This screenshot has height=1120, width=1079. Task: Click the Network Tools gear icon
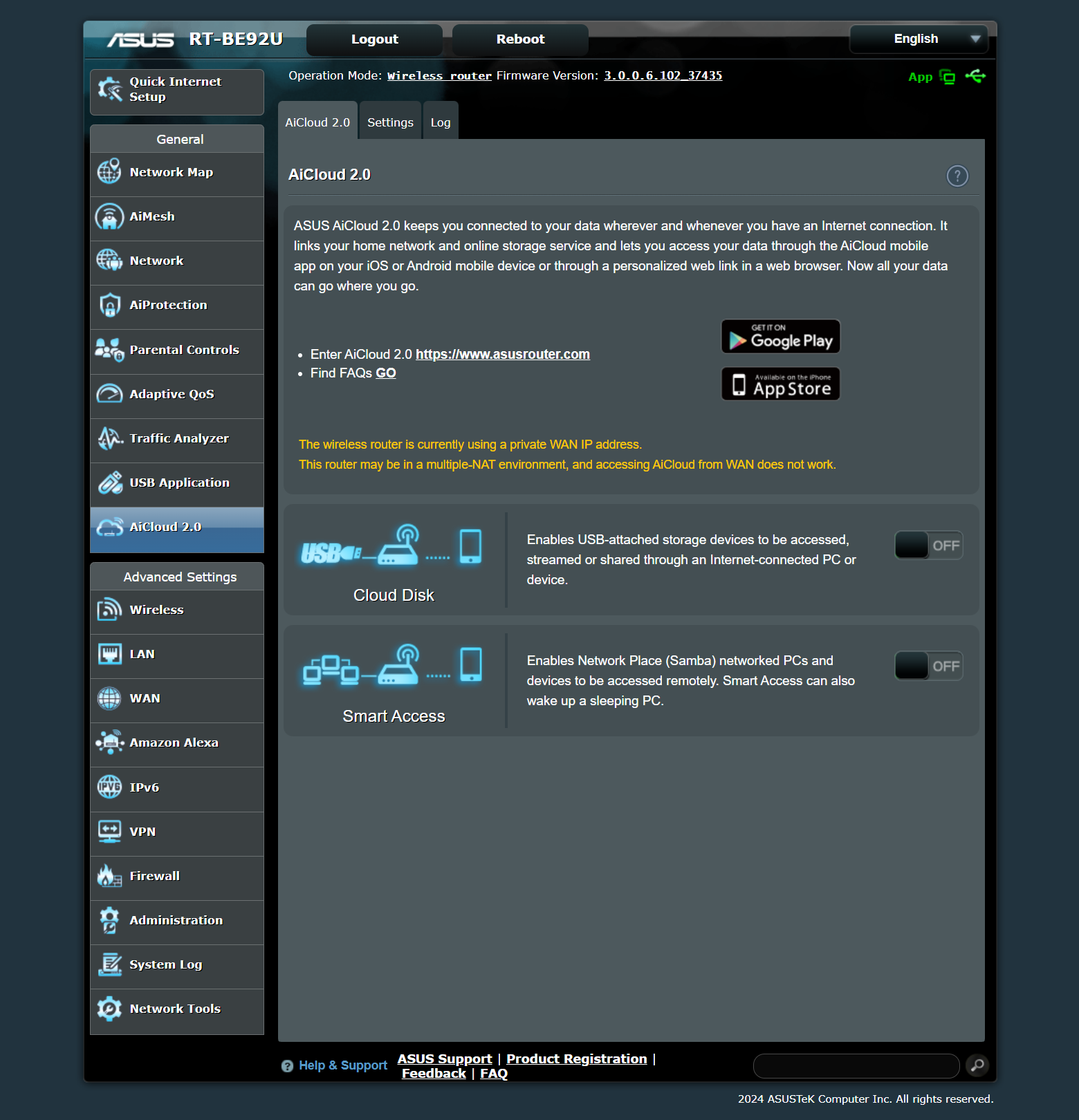click(109, 1009)
